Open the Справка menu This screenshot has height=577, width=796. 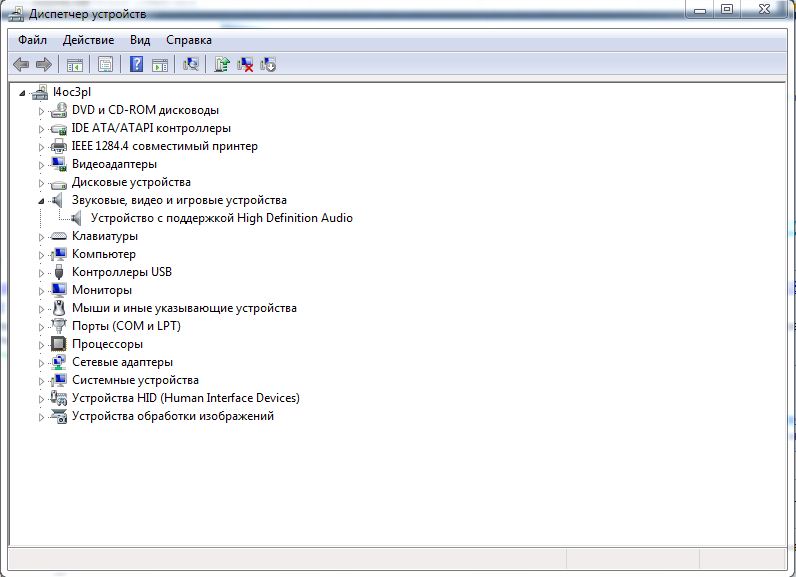coord(189,40)
